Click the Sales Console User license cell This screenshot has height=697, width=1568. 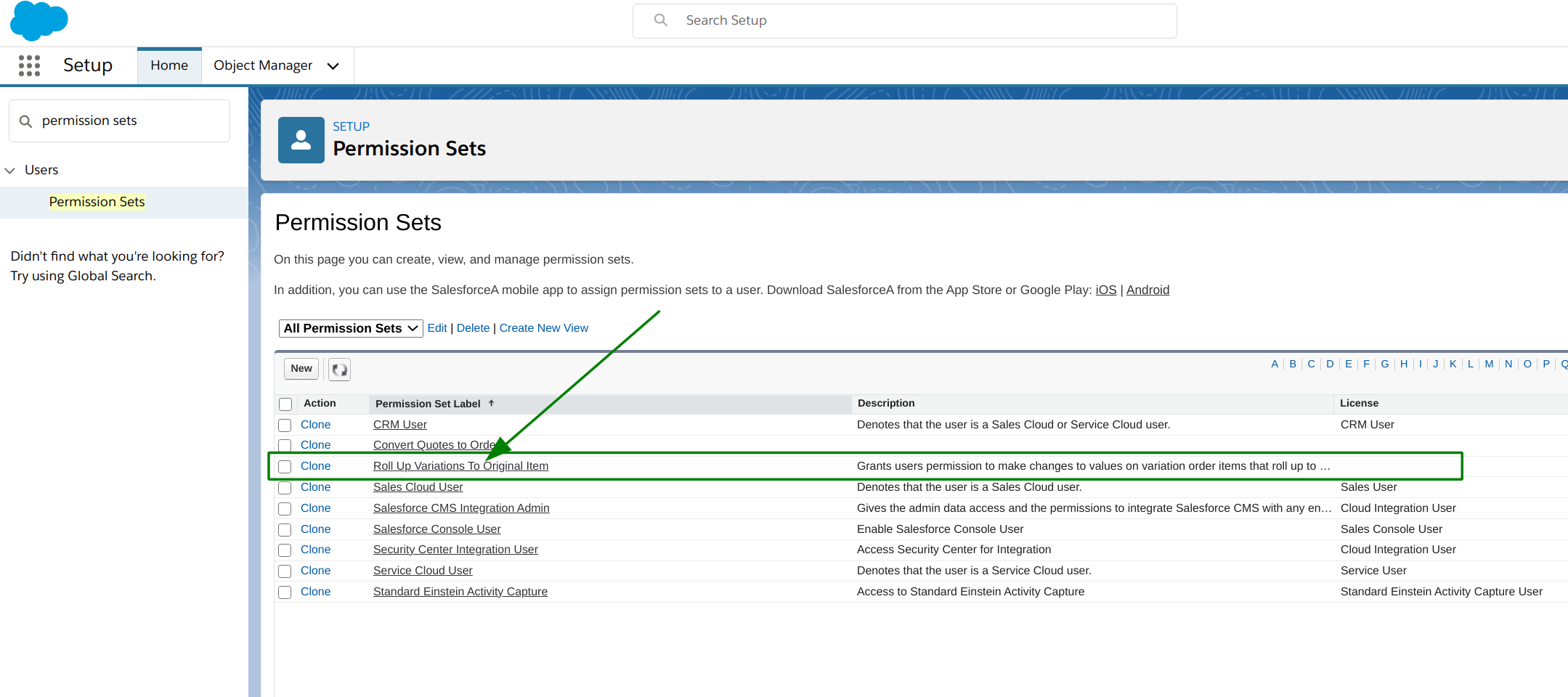point(1392,529)
